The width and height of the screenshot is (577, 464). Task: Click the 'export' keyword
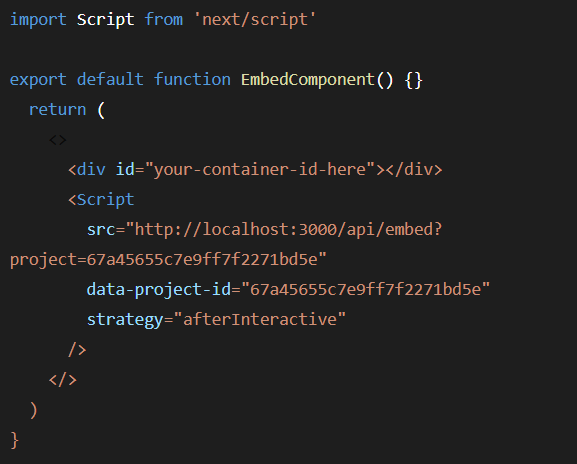click(38, 80)
